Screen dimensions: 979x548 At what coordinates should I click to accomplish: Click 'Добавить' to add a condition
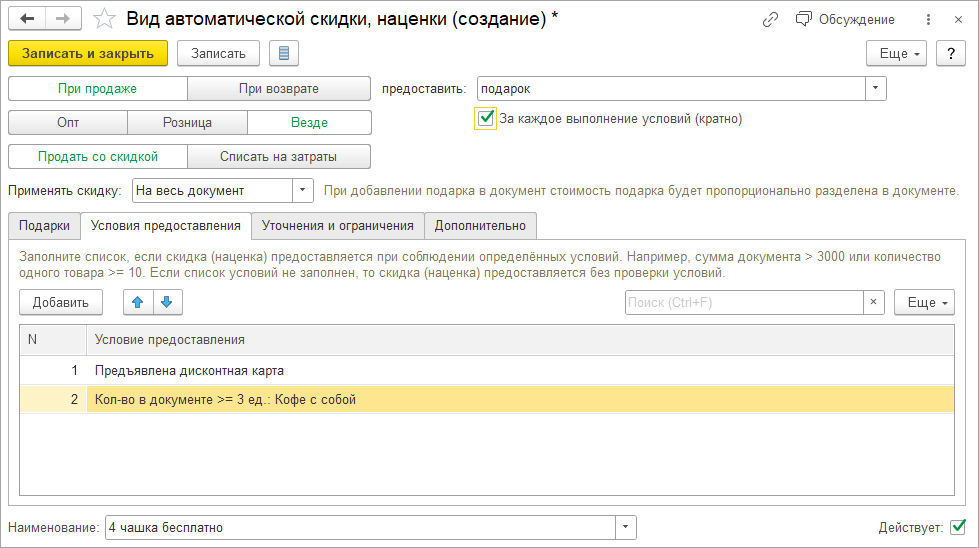pyautogui.click(x=60, y=302)
